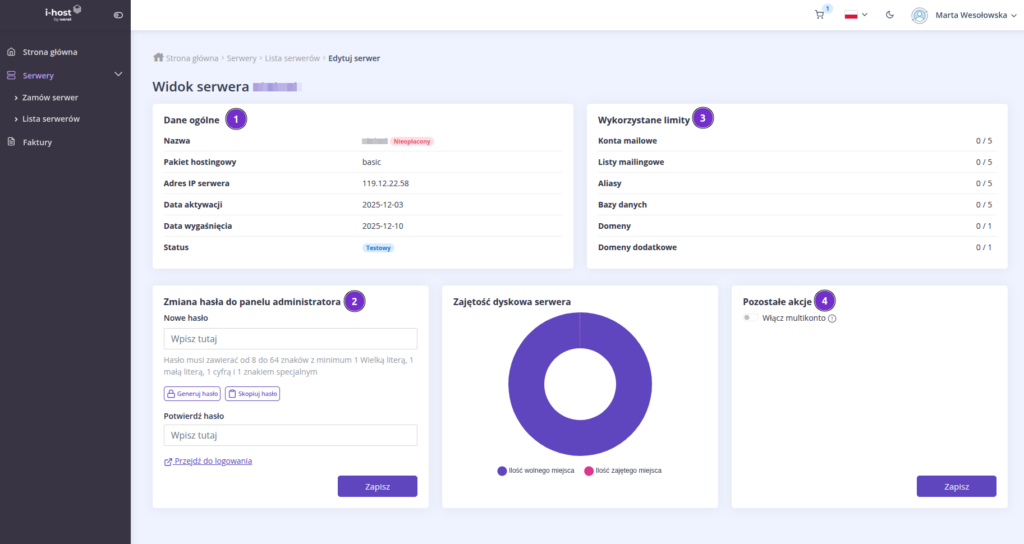Open the shopping cart icon
The image size is (1024, 544).
(820, 15)
